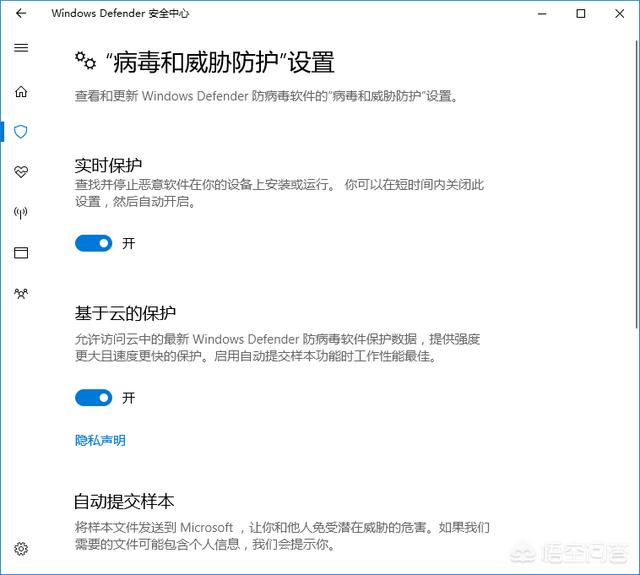The width and height of the screenshot is (640, 575).
Task: Maximize the Windows Defender window
Action: (x=580, y=13)
